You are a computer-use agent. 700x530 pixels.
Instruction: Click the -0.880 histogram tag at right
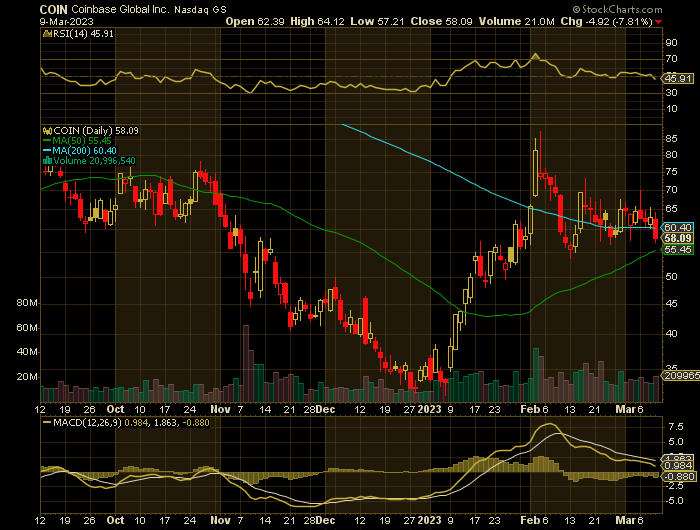(x=679, y=476)
